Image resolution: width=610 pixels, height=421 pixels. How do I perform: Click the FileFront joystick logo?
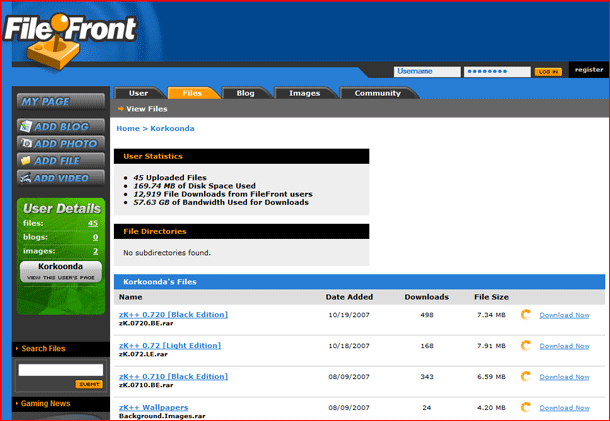[70, 41]
